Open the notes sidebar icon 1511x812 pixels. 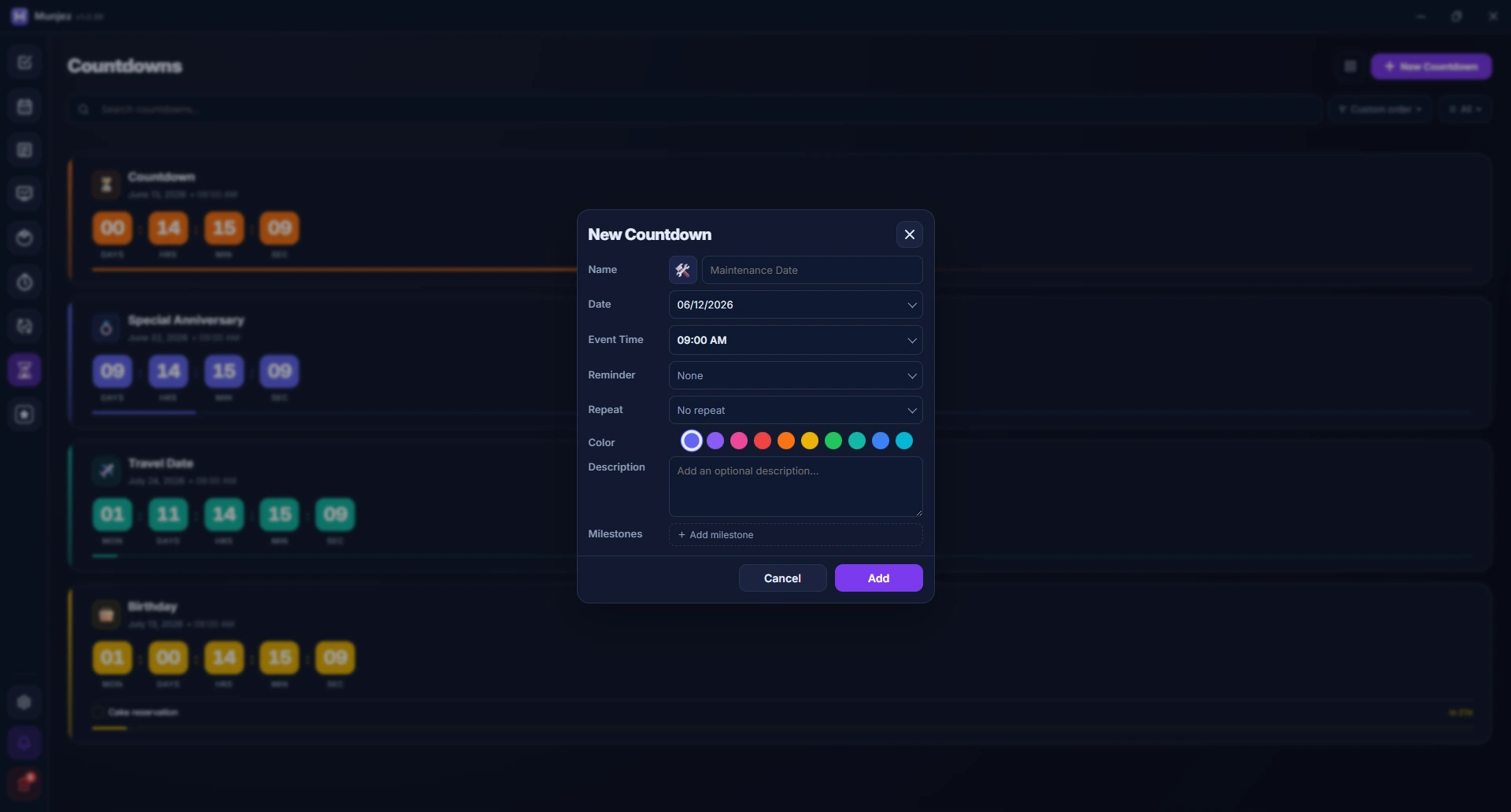[x=24, y=150]
